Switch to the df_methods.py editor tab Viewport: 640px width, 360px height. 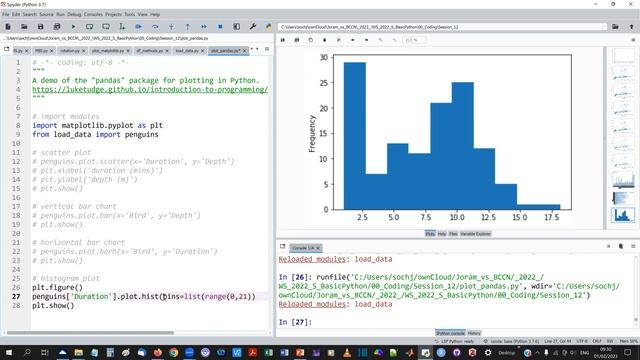coord(149,51)
